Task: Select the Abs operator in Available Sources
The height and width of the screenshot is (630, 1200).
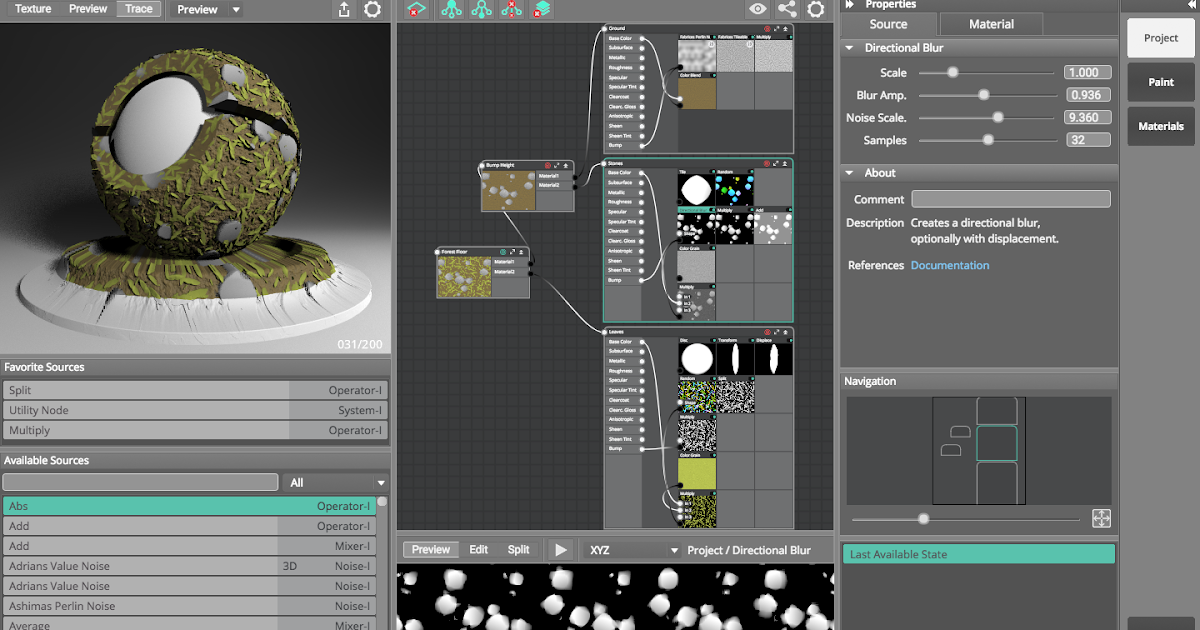Action: (x=189, y=507)
